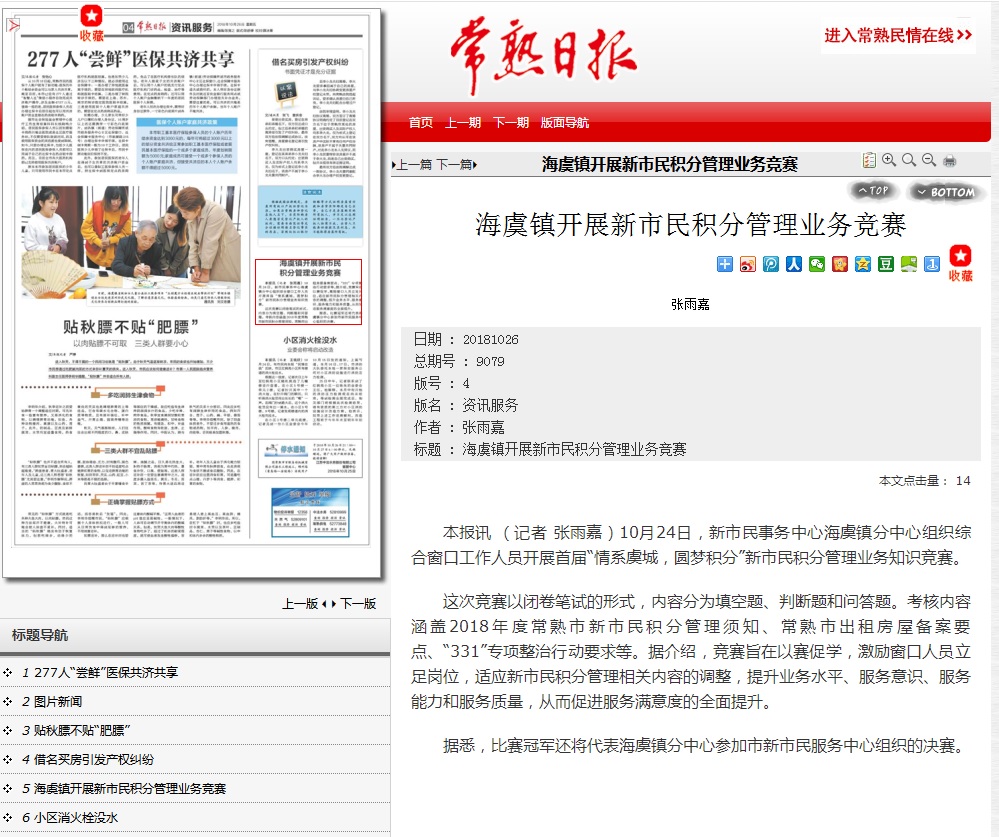Screen dimensions: 999x837
Task: Click the 277人 headline on the page preview
Action: (131, 59)
